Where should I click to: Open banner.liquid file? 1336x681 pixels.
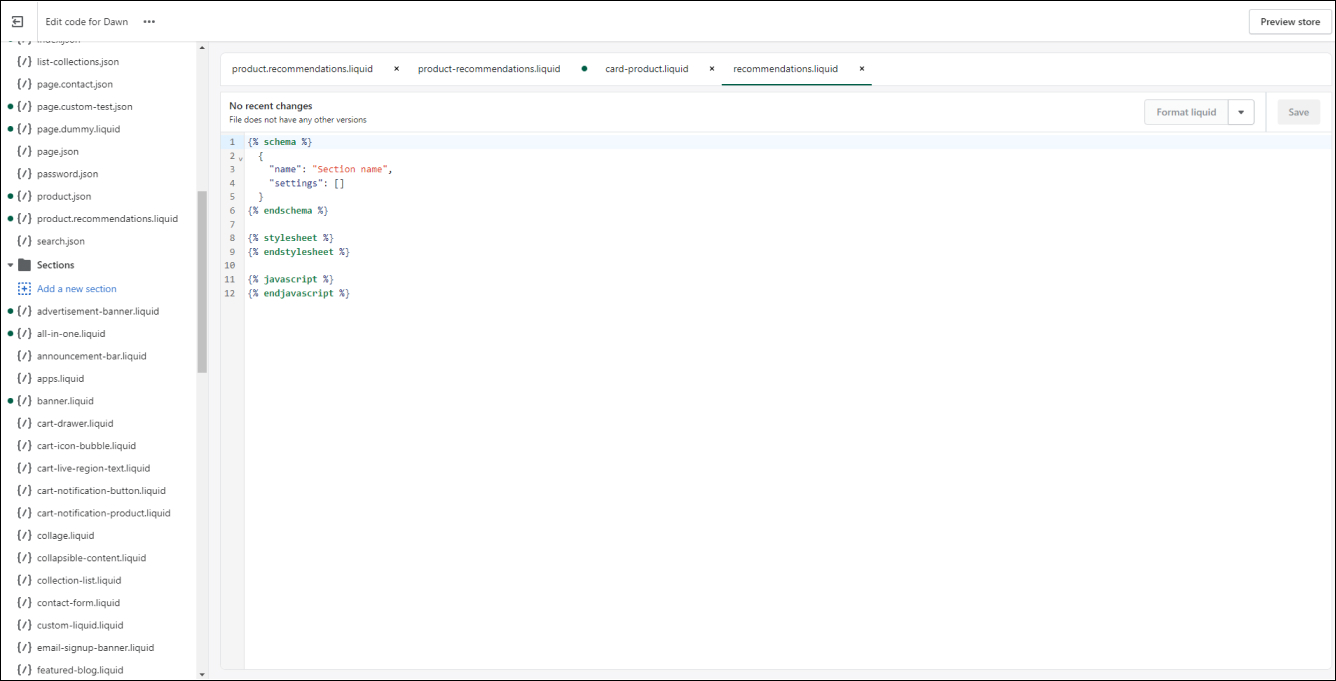coord(65,401)
